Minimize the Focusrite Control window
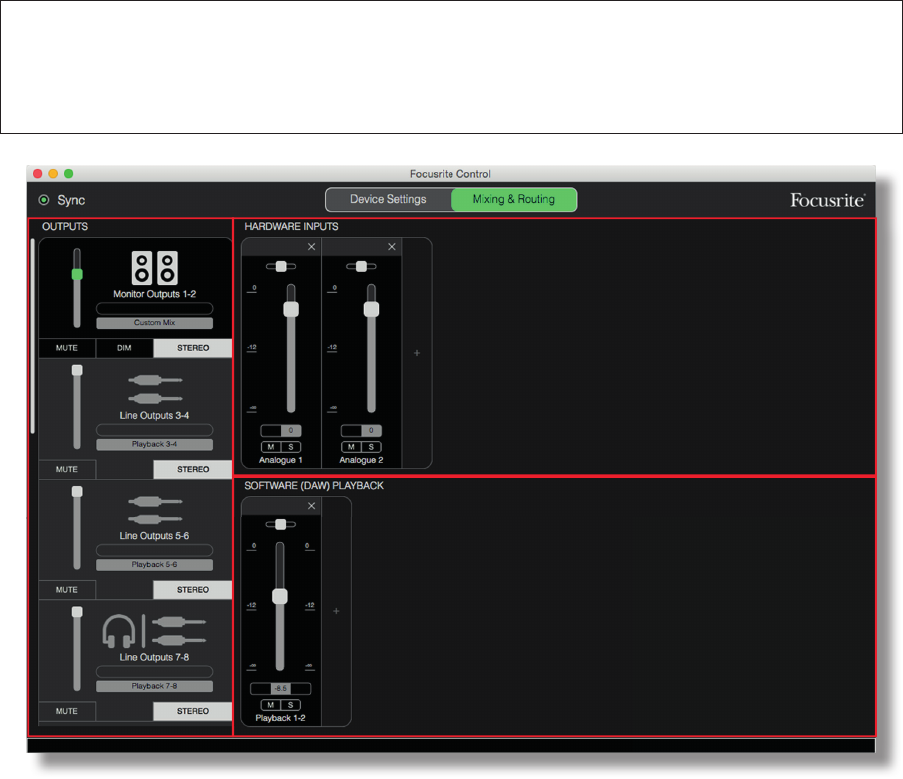This screenshot has width=903, height=779. 53,173
